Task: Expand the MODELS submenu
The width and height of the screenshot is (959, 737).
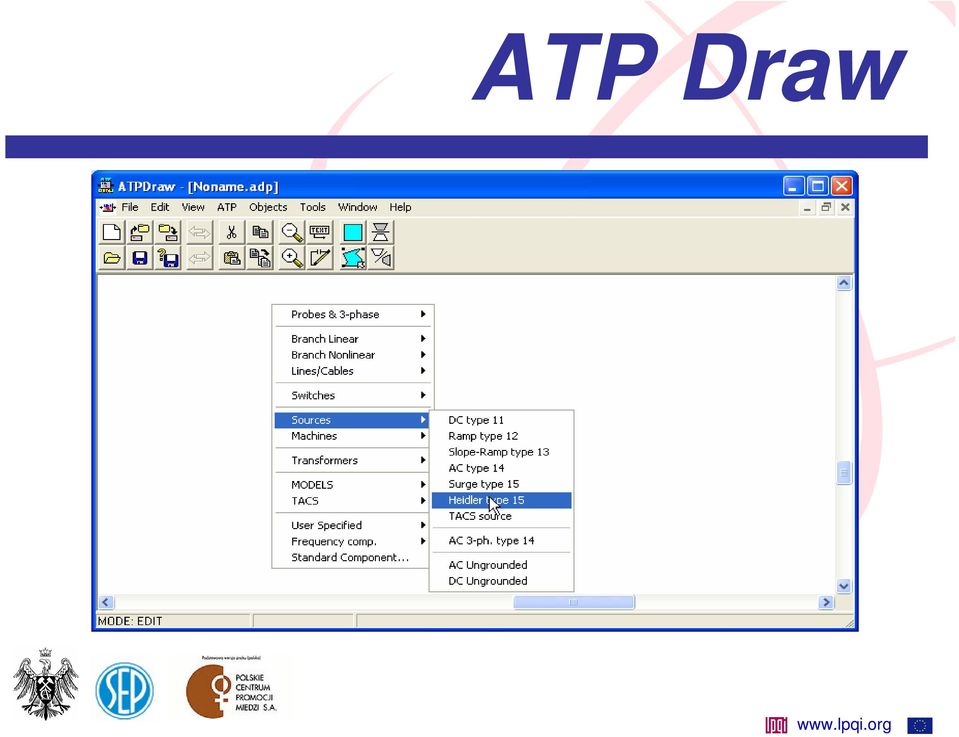Action: click(352, 484)
